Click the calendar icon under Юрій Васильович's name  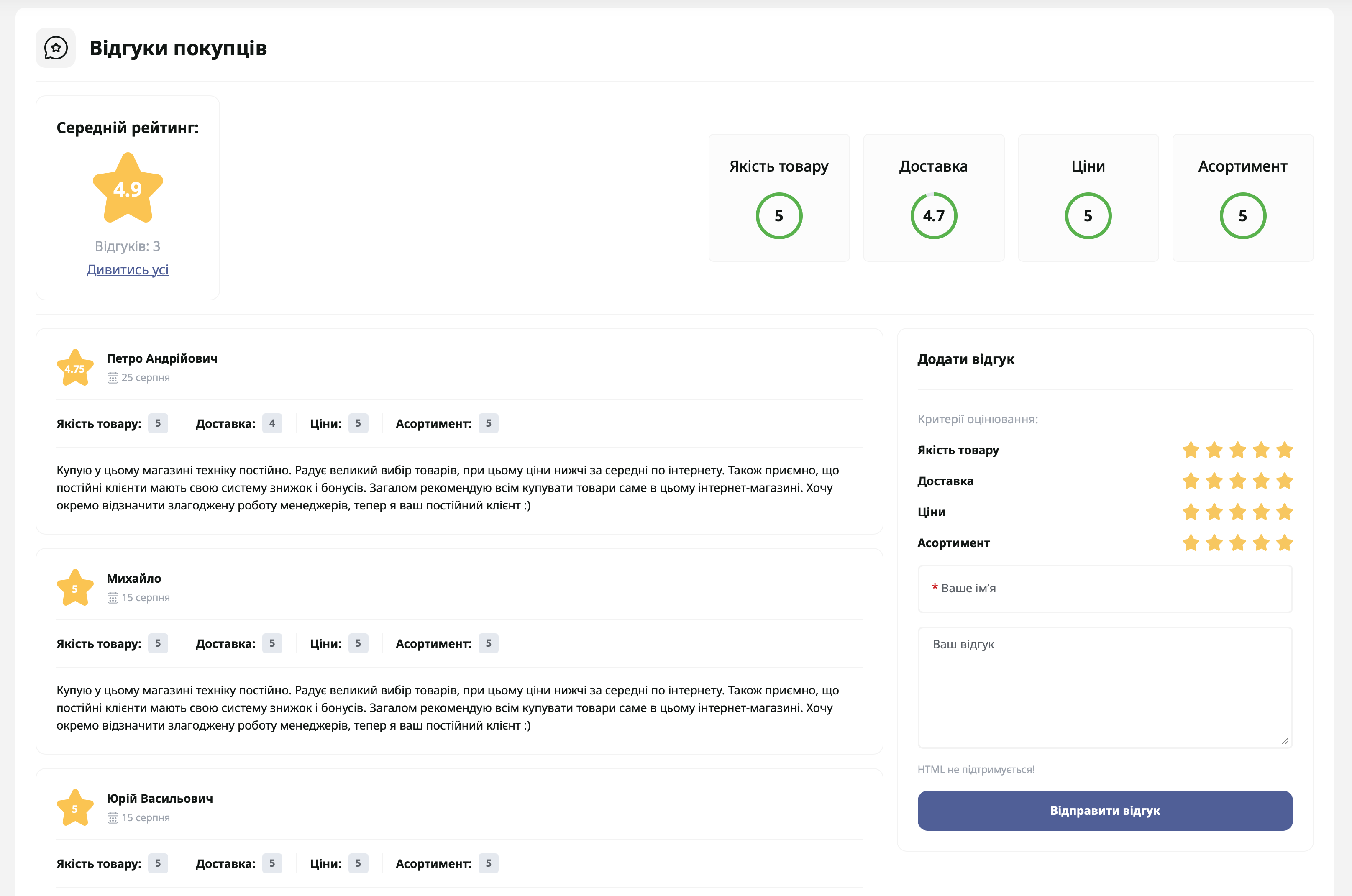(113, 818)
